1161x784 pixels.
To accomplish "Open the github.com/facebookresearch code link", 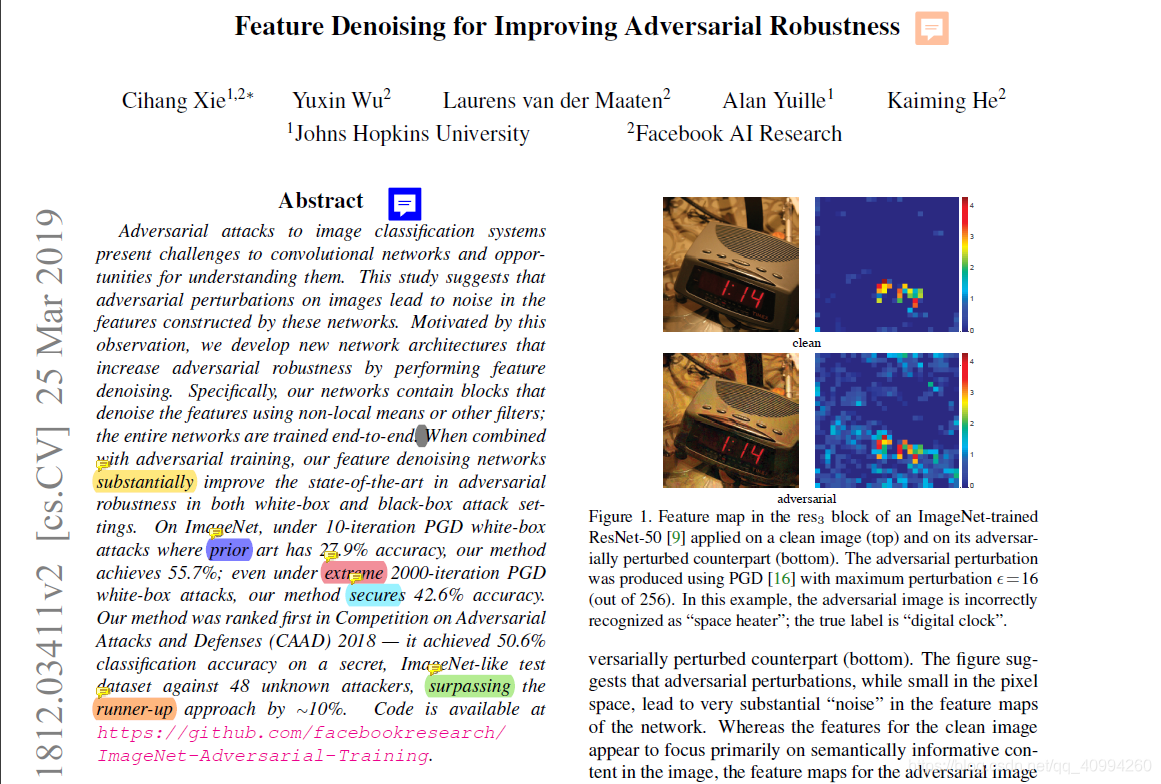I will [301, 744].
